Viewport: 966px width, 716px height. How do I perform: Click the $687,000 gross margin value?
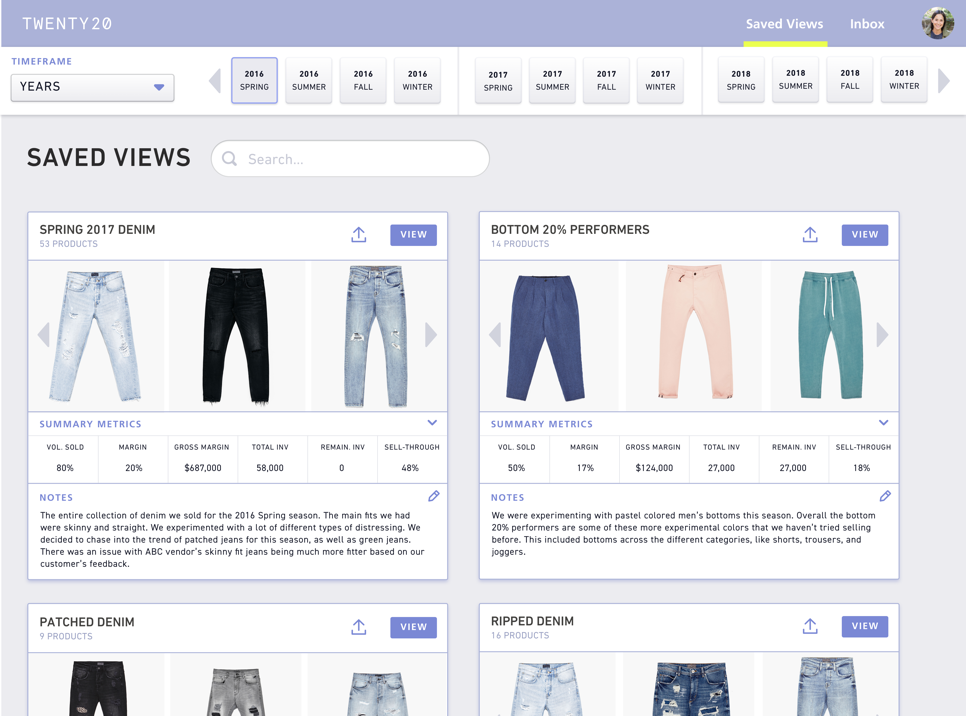203,468
